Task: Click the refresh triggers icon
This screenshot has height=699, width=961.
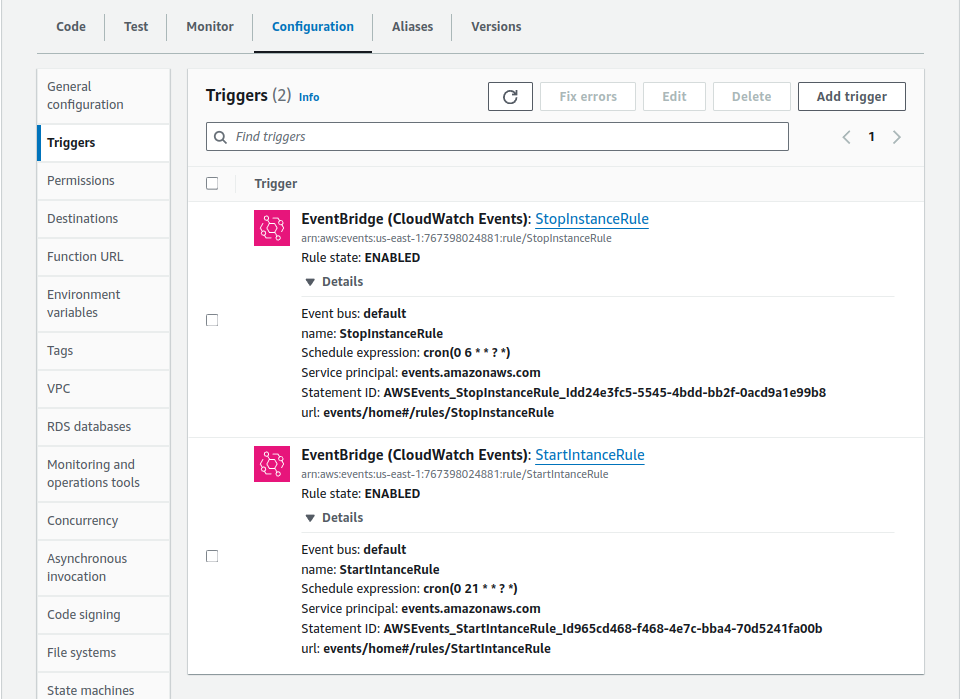Action: point(510,96)
